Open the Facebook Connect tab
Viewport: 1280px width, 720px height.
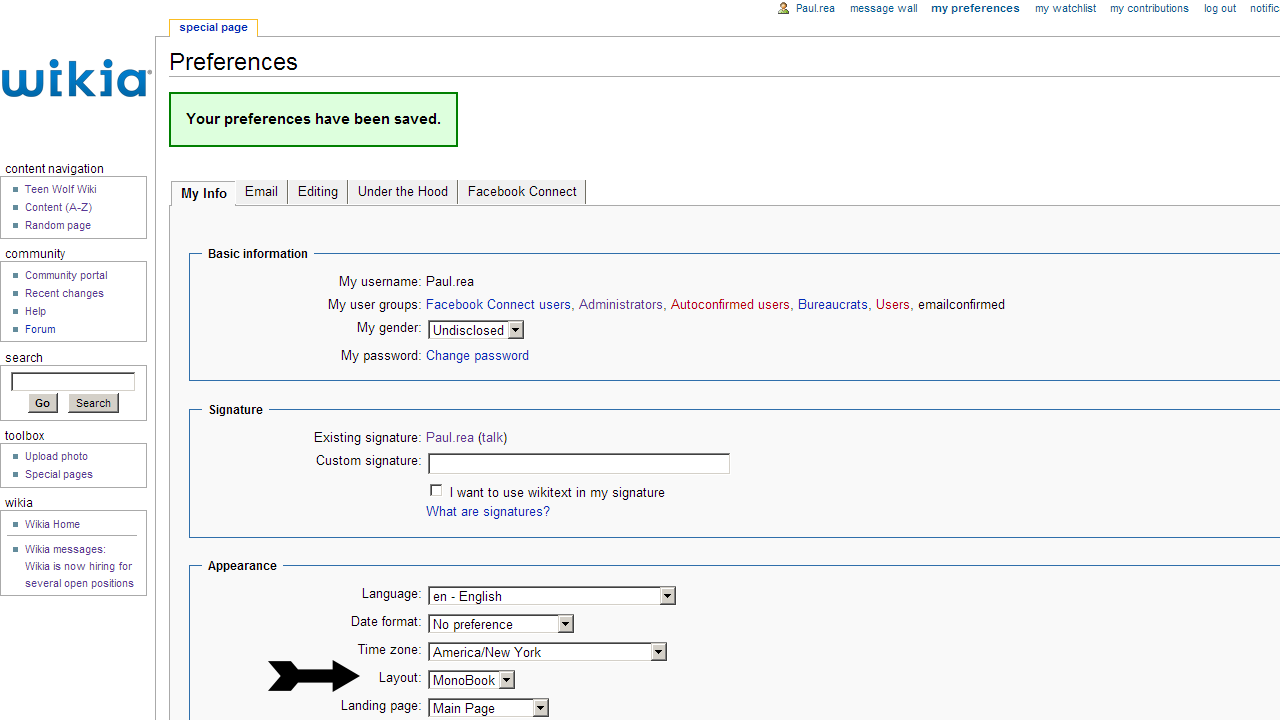coord(522,192)
